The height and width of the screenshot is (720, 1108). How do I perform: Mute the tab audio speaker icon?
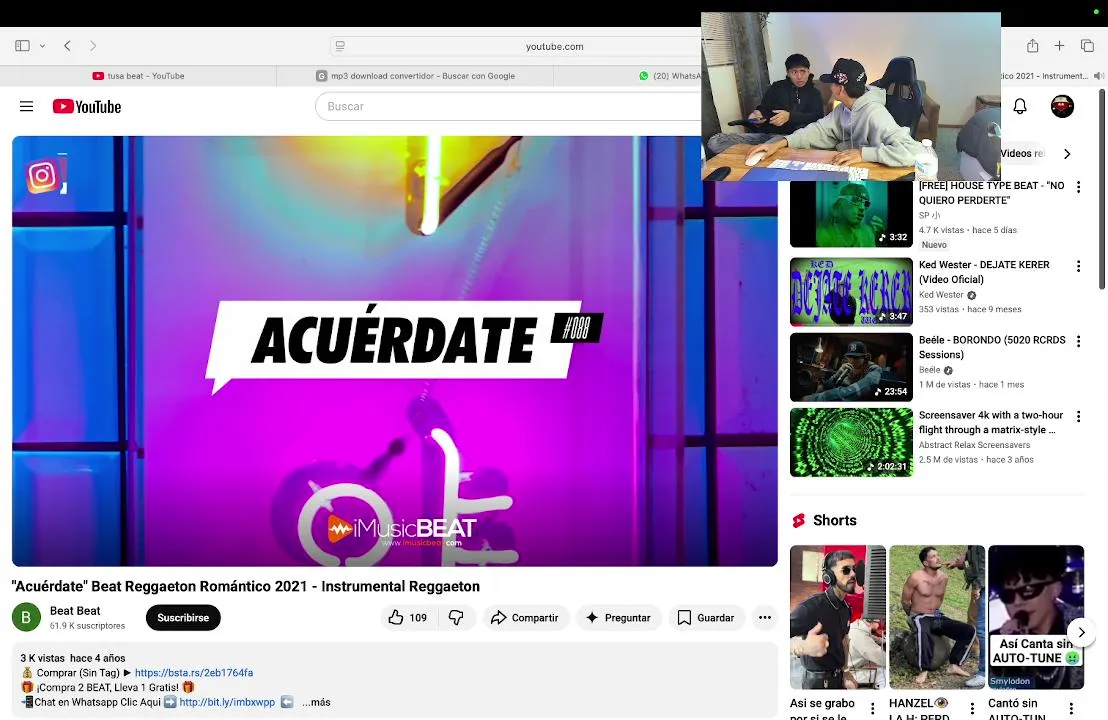1098,76
